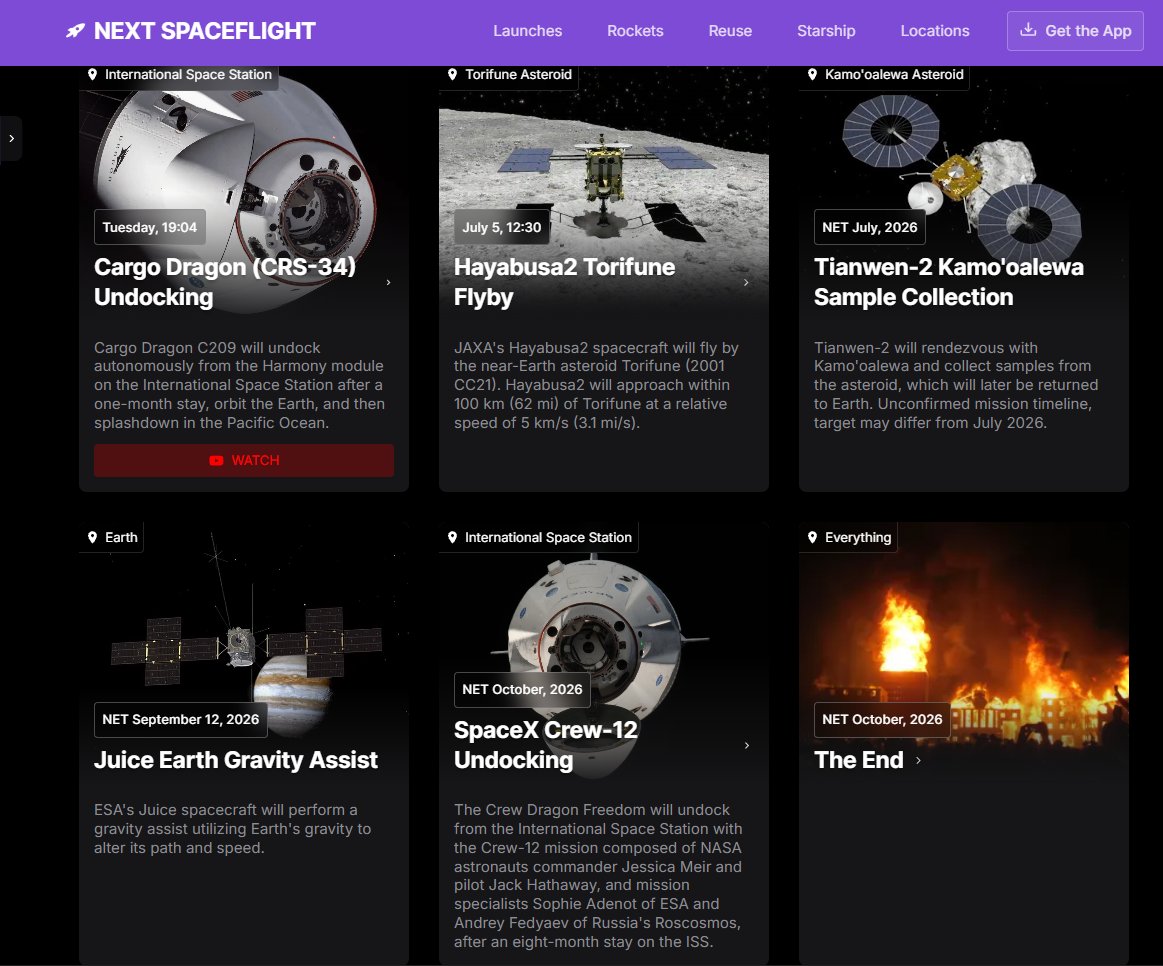
Task: Click the Crew Dragon Freedom description text
Action: click(x=599, y=875)
